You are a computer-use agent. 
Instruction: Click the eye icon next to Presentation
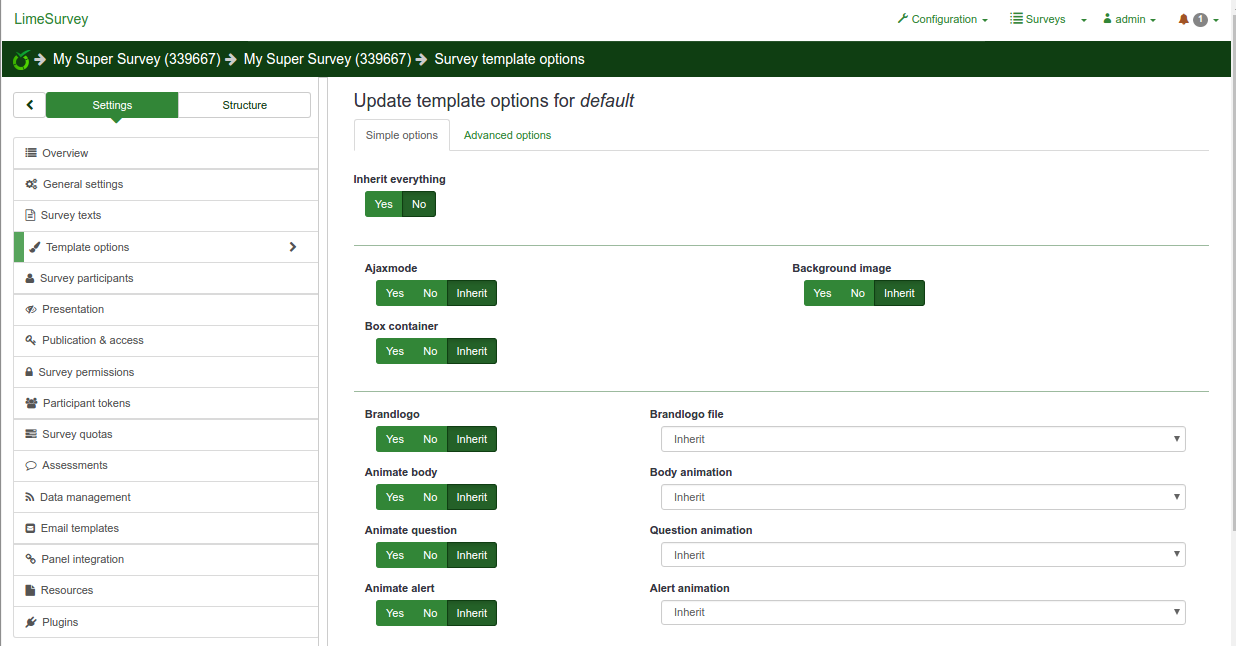coord(31,309)
